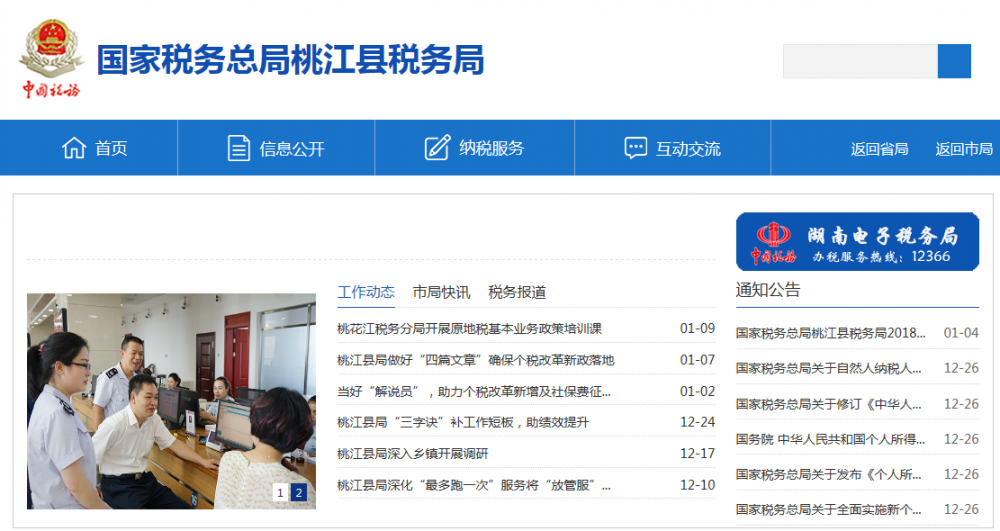Select the 税务报道 tab
1000x531 pixels.
(x=517, y=292)
